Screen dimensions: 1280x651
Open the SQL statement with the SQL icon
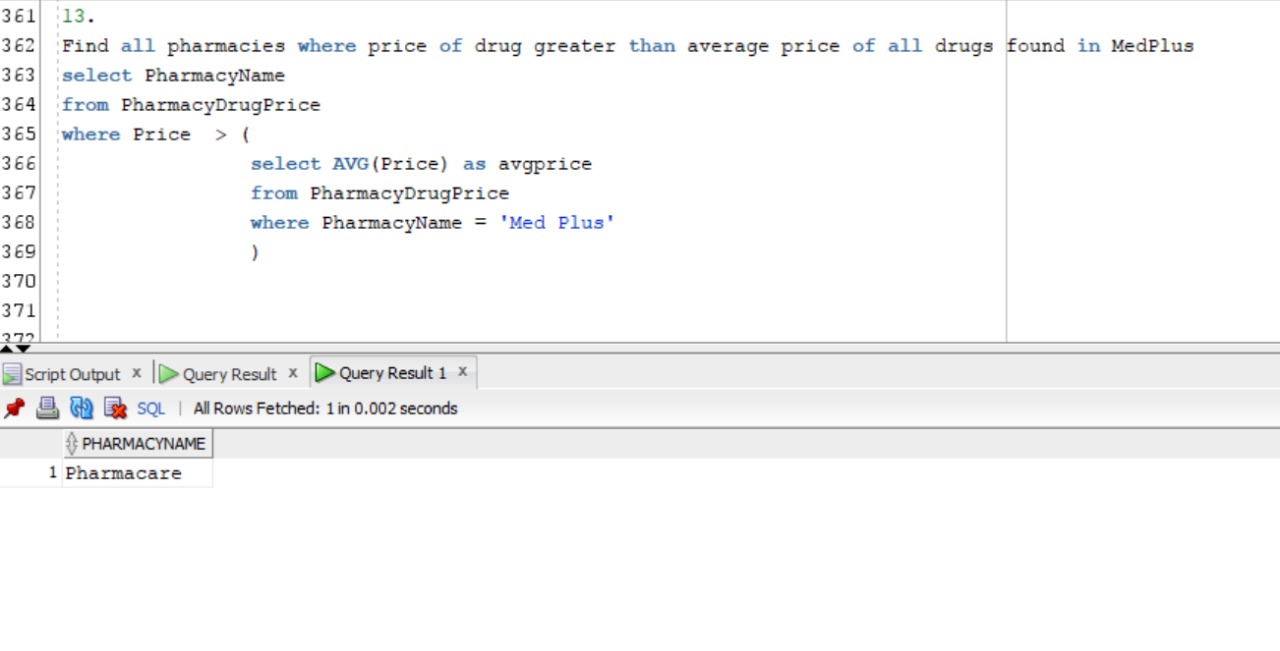[149, 408]
